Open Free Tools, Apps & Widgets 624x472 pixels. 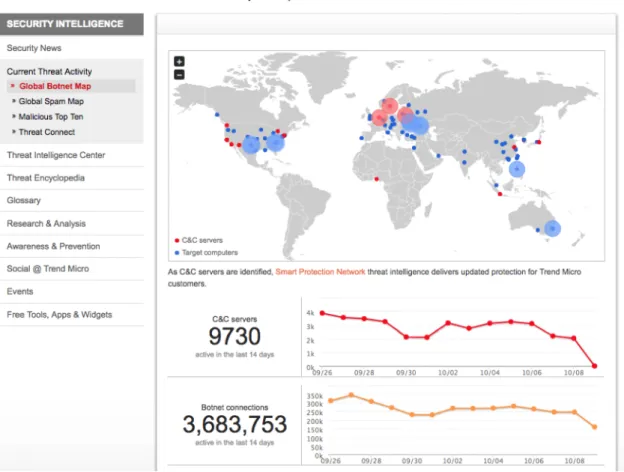[x=59, y=314]
